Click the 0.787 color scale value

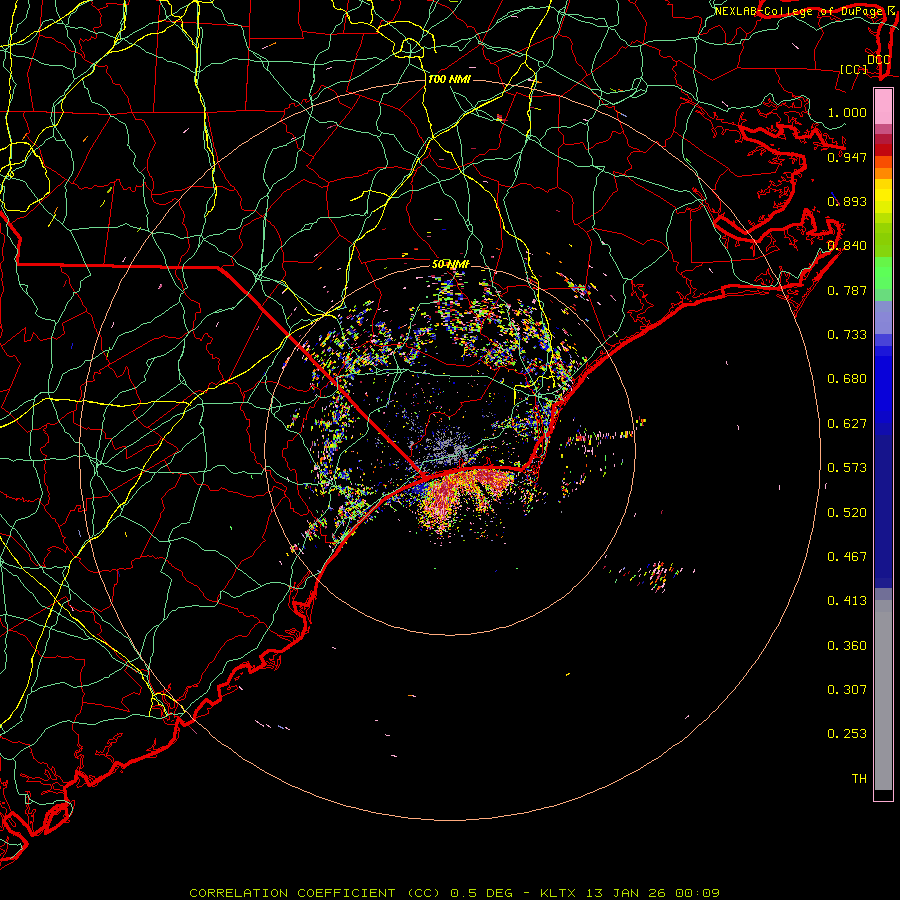[847, 290]
